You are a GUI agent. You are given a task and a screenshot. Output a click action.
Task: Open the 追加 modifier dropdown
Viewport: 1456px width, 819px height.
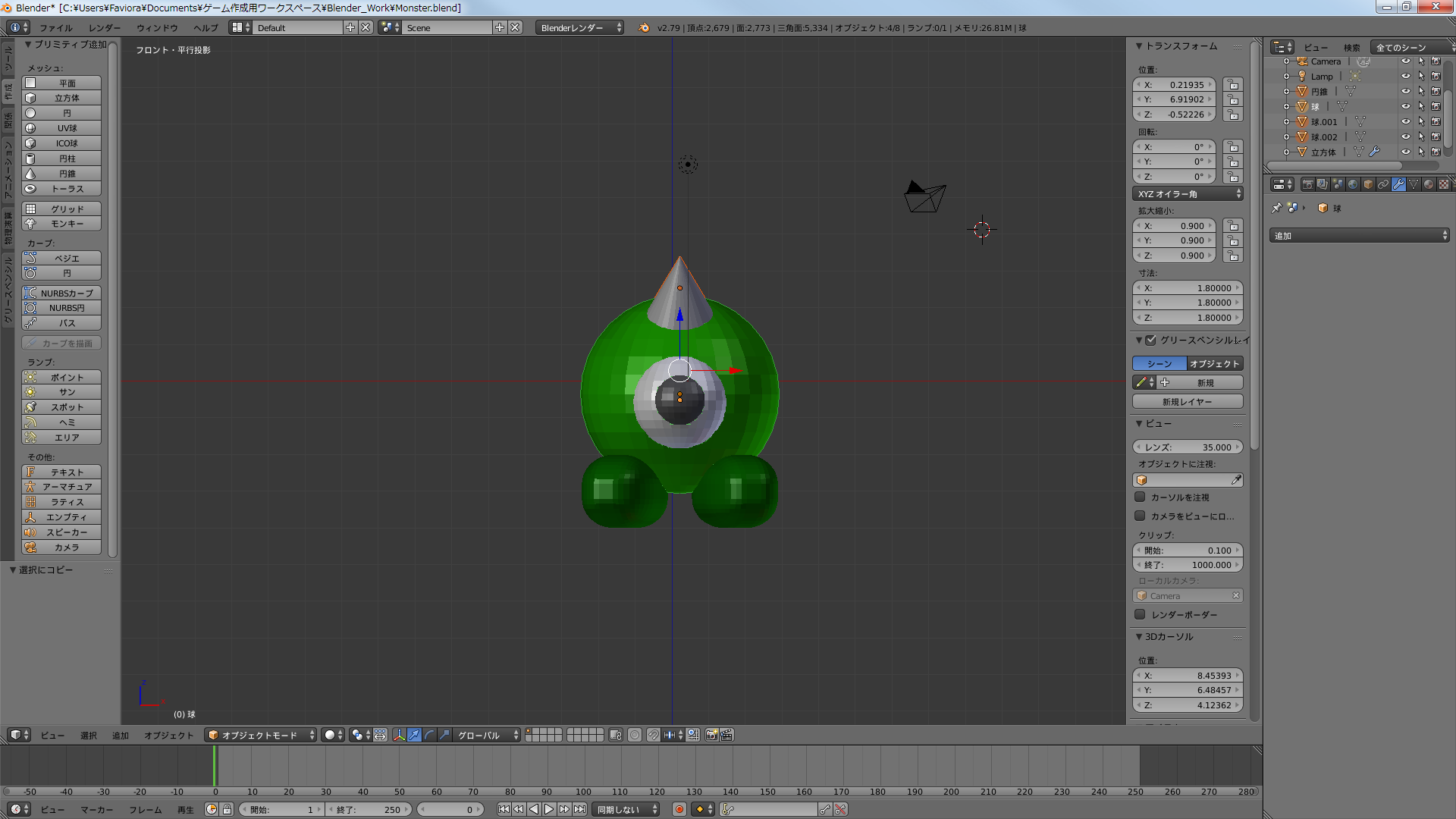pyautogui.click(x=1360, y=236)
